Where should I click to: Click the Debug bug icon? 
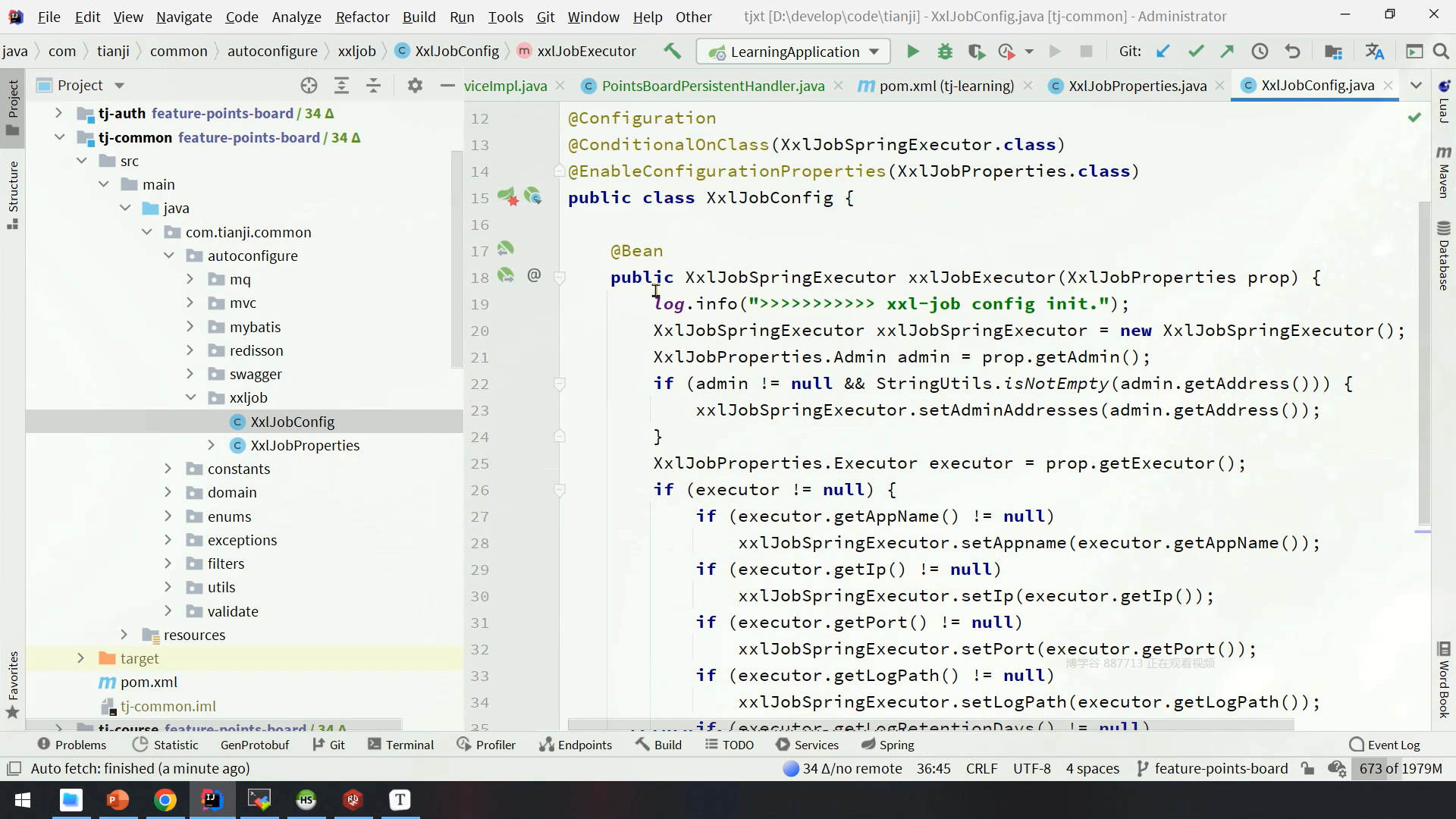pos(945,52)
